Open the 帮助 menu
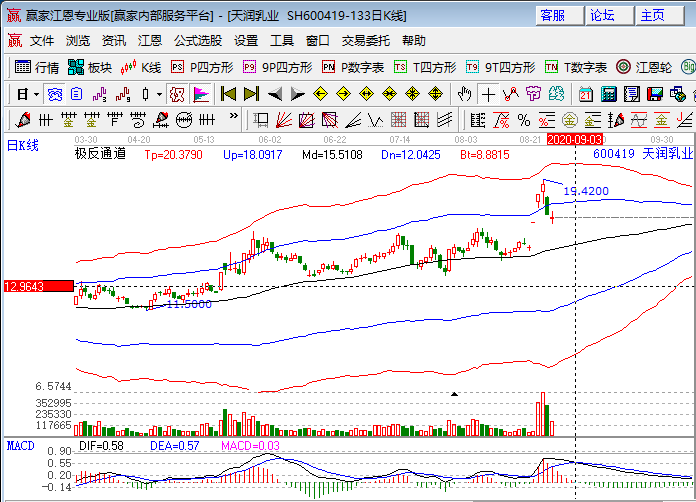The width and height of the screenshot is (696, 502). click(x=414, y=41)
